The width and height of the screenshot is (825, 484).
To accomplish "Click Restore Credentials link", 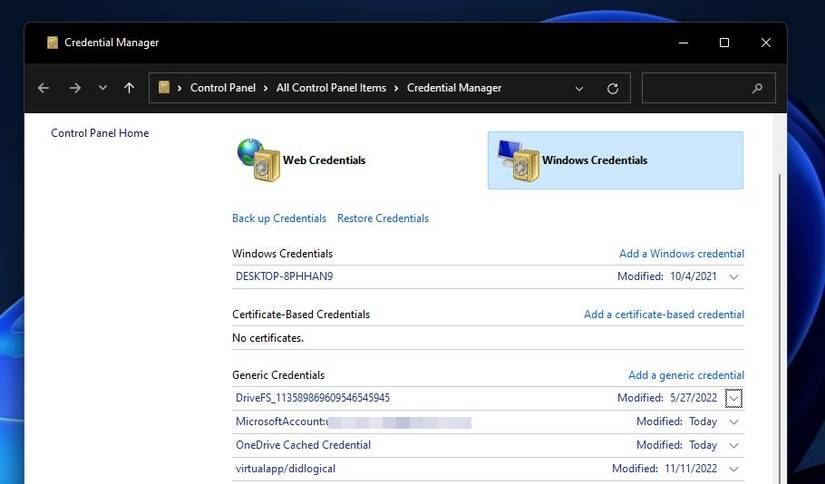I will click(x=383, y=218).
